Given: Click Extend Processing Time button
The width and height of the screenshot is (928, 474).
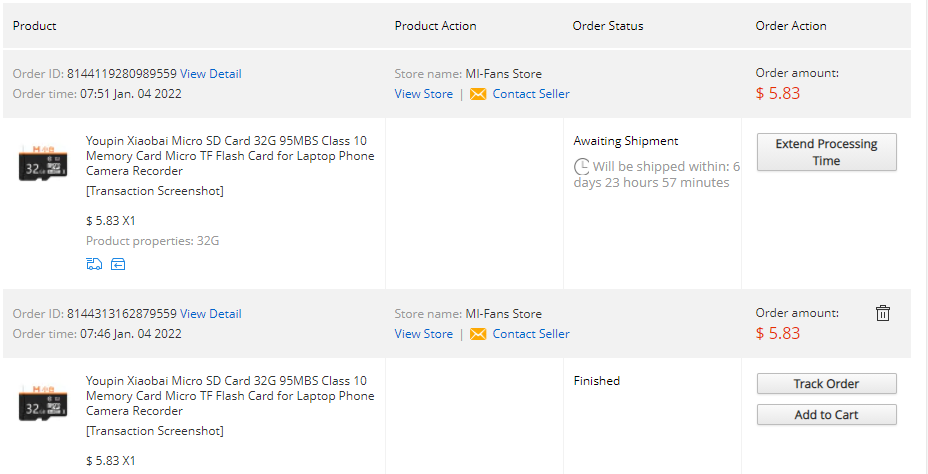Looking at the screenshot, I should tap(826, 152).
